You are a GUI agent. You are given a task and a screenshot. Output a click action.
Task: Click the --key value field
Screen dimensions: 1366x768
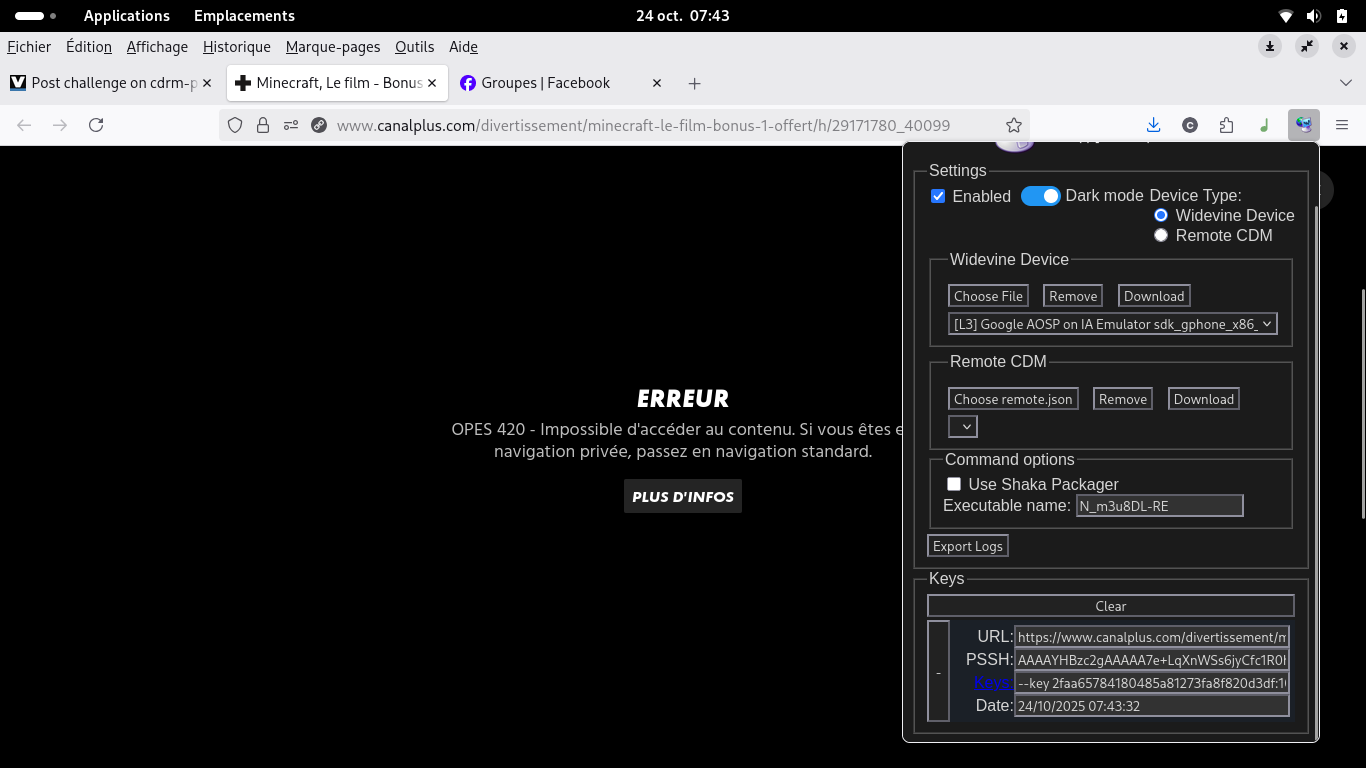pyautogui.click(x=1152, y=683)
